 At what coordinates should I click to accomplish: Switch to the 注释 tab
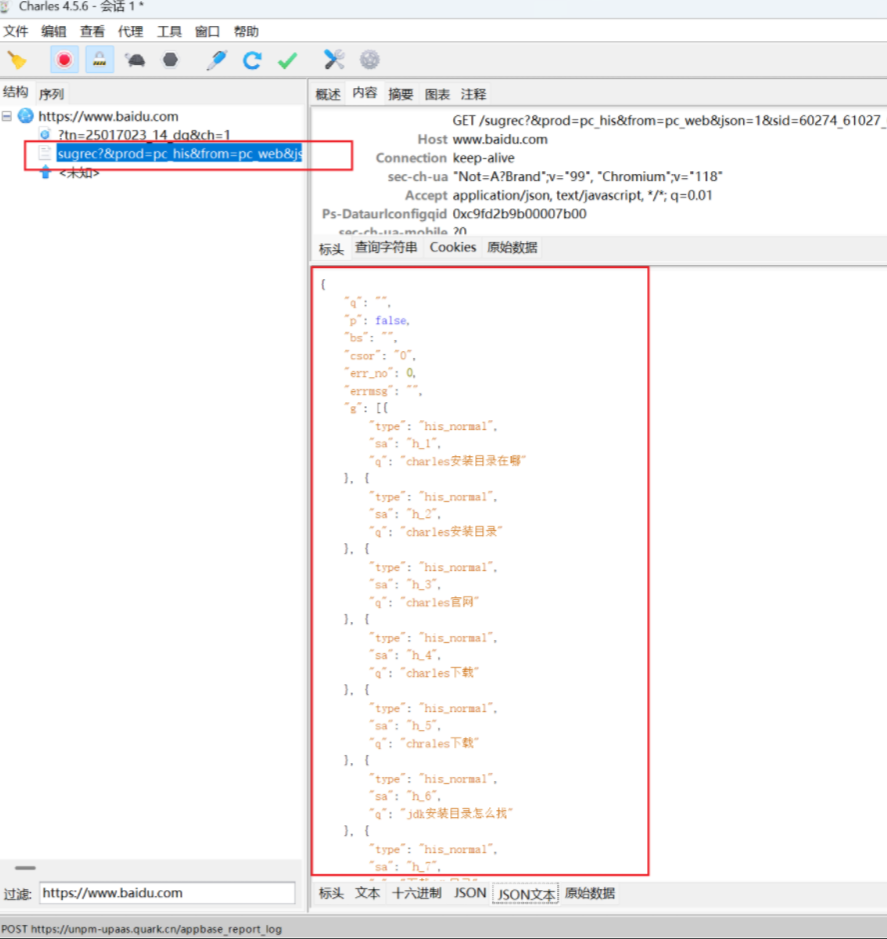[474, 94]
